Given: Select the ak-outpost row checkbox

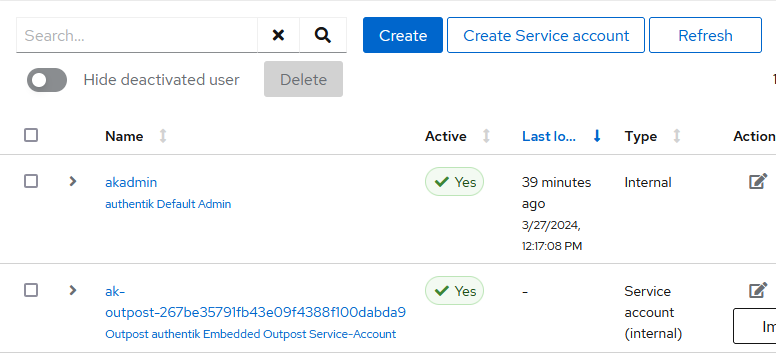Looking at the screenshot, I should pos(31,290).
